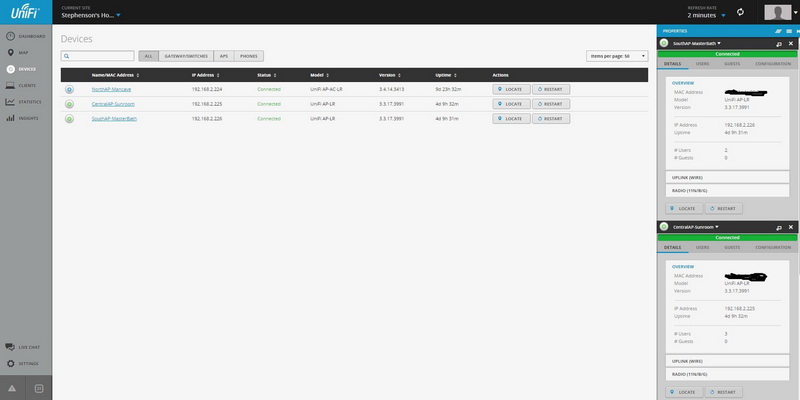Change the Refresh Rate dropdown

pyautogui.click(x=707, y=15)
